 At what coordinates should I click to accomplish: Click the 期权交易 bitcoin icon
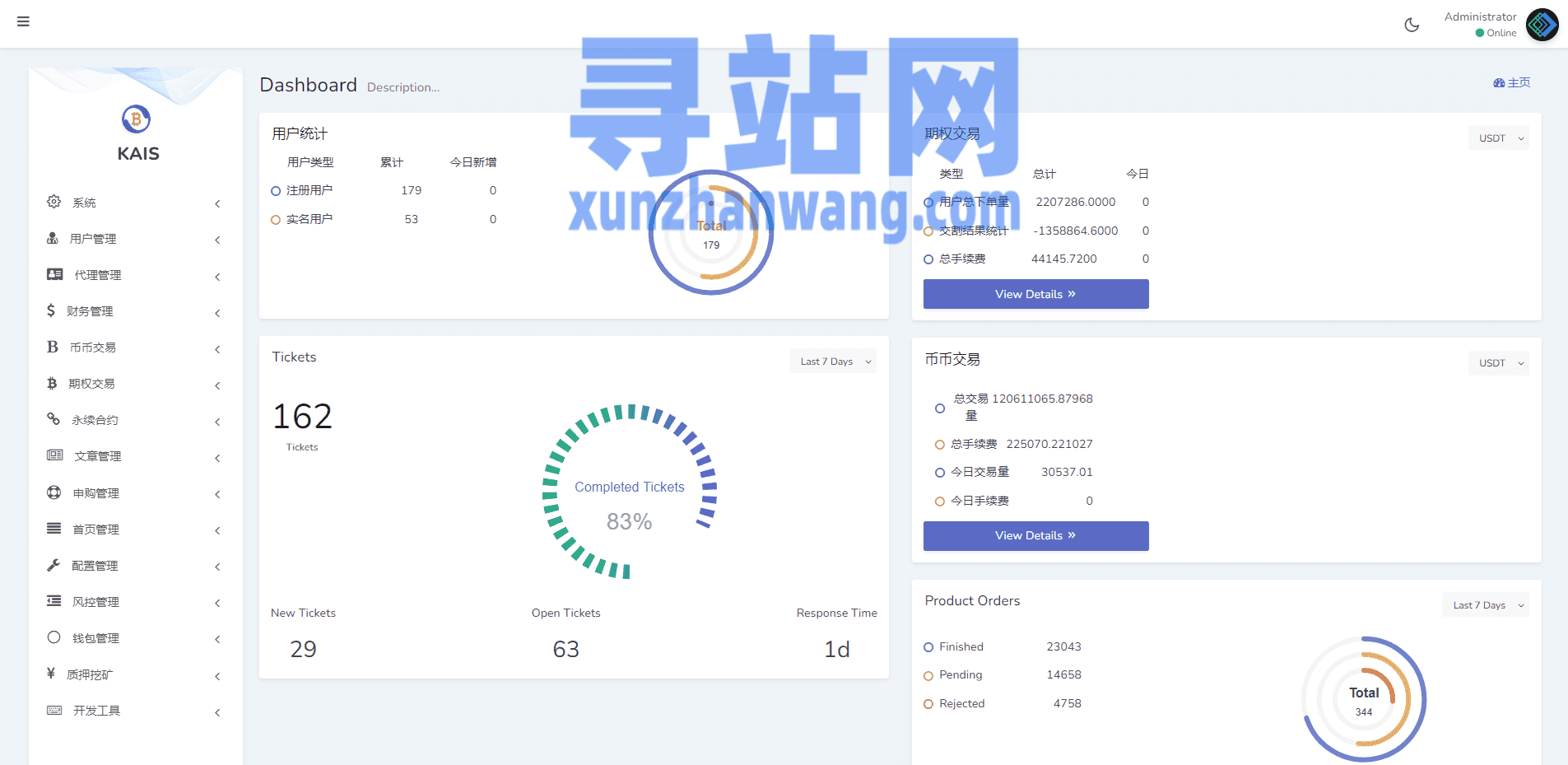[52, 383]
